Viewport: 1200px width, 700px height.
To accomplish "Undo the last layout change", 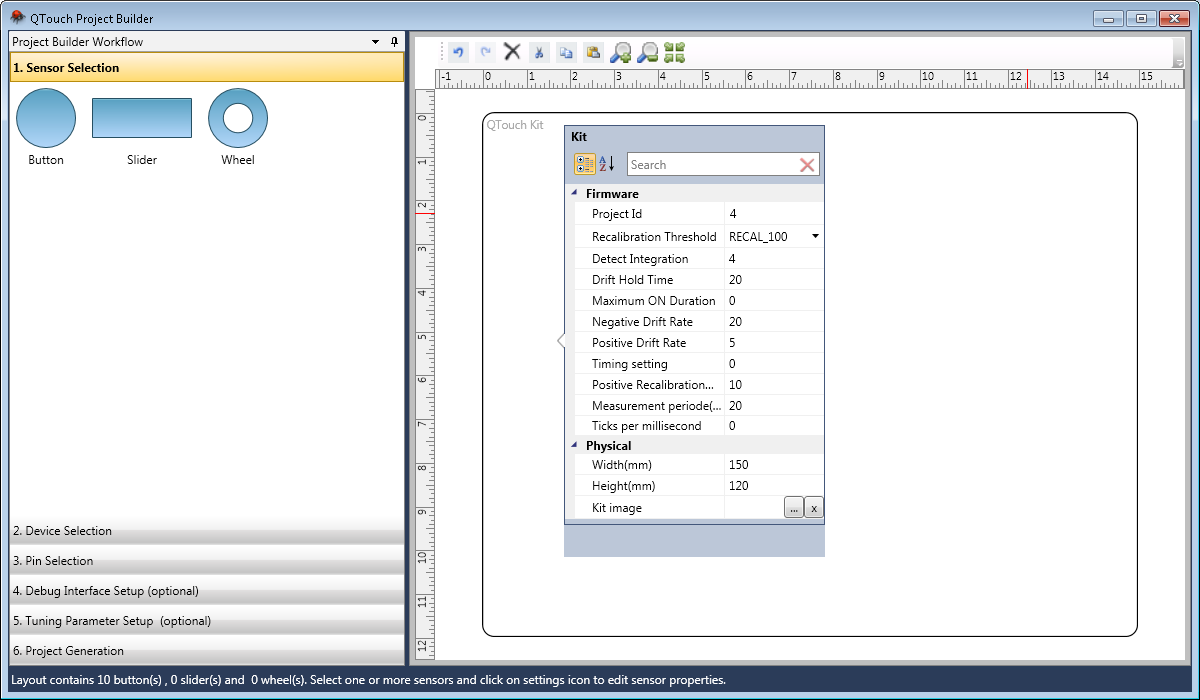I will pyautogui.click(x=459, y=52).
